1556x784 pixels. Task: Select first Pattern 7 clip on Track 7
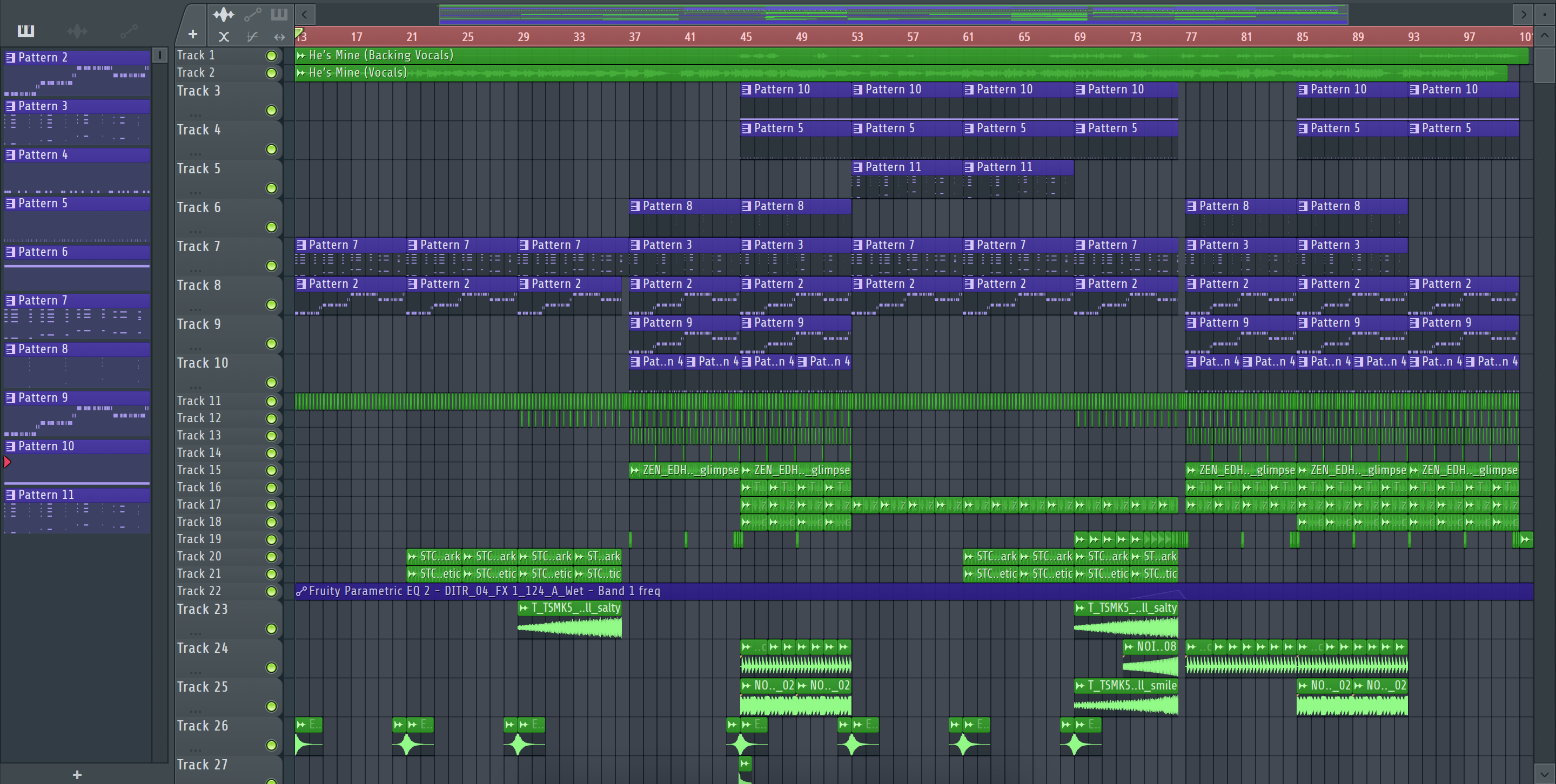pyautogui.click(x=350, y=256)
